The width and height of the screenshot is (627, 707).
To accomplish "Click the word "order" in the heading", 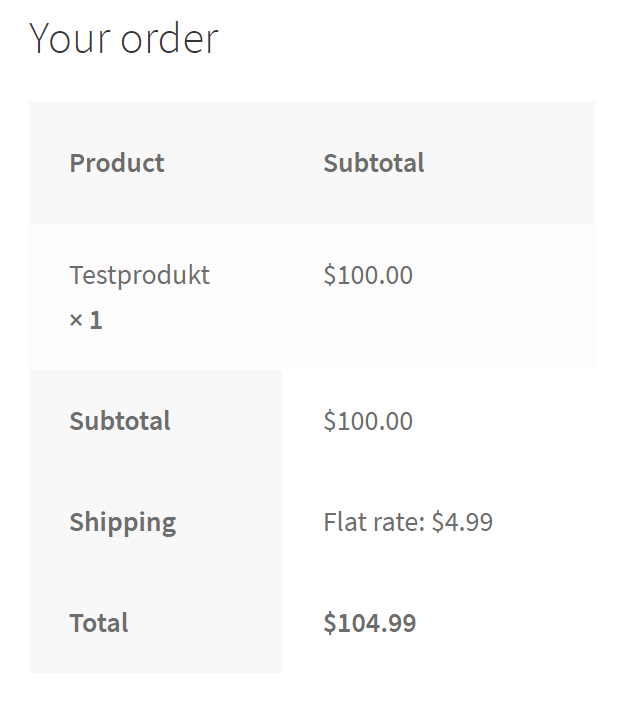I will click(x=169, y=39).
